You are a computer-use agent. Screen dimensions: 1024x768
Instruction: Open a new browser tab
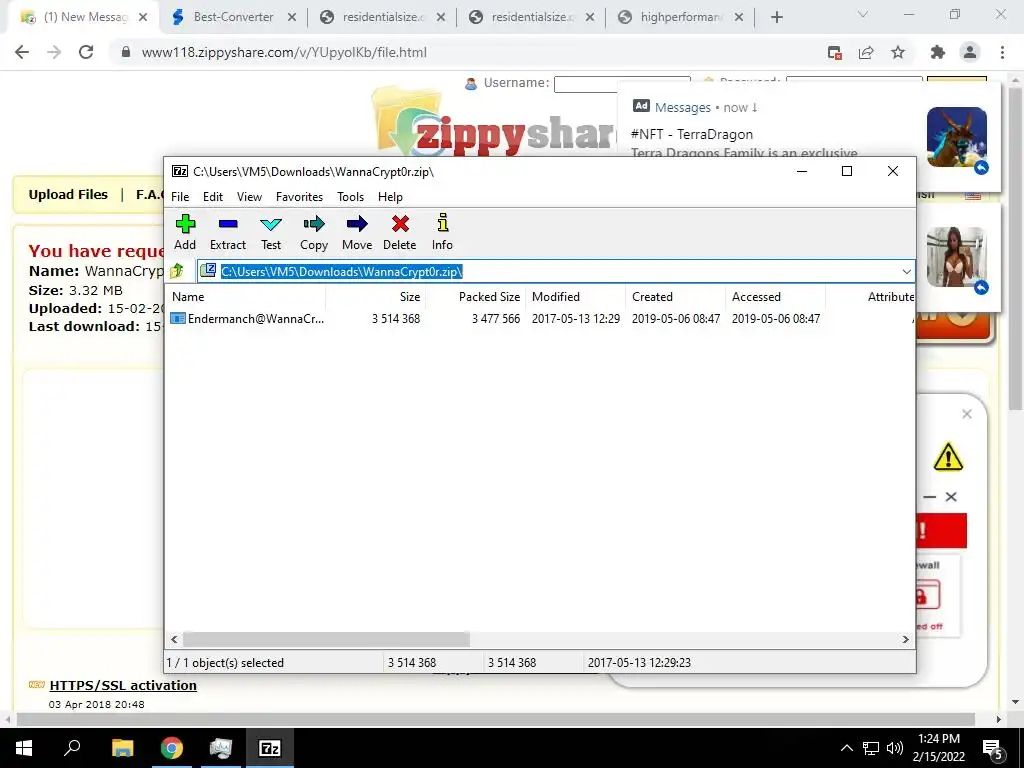[x=776, y=18]
